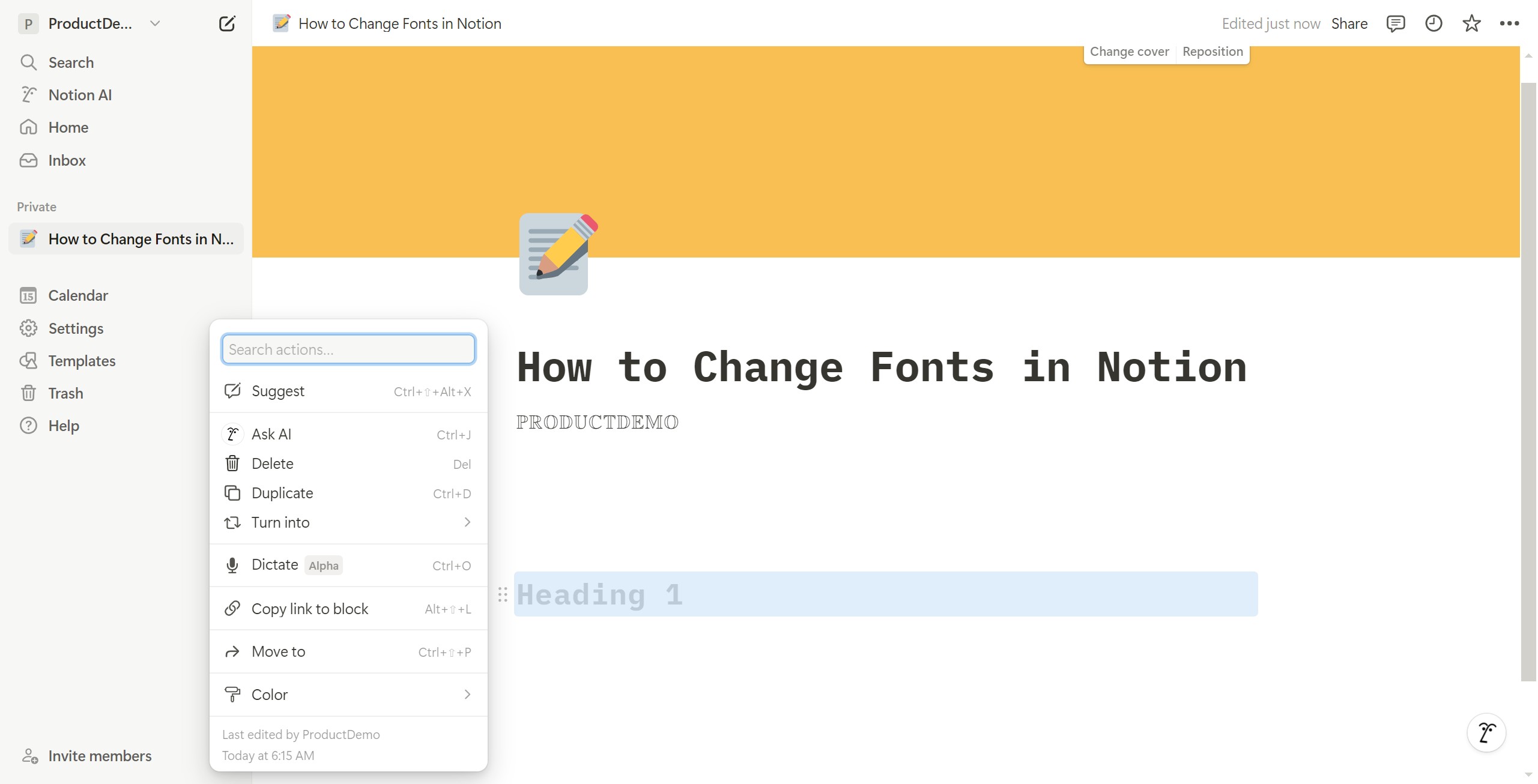Click the Share button
1538x784 pixels.
1349,24
